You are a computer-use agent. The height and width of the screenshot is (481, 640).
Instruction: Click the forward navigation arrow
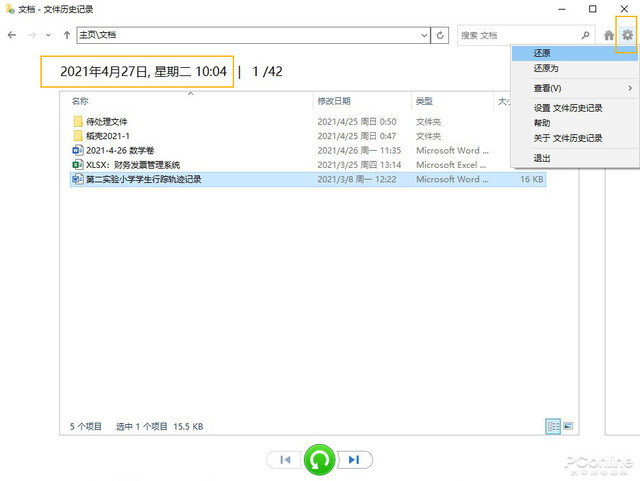(31, 35)
